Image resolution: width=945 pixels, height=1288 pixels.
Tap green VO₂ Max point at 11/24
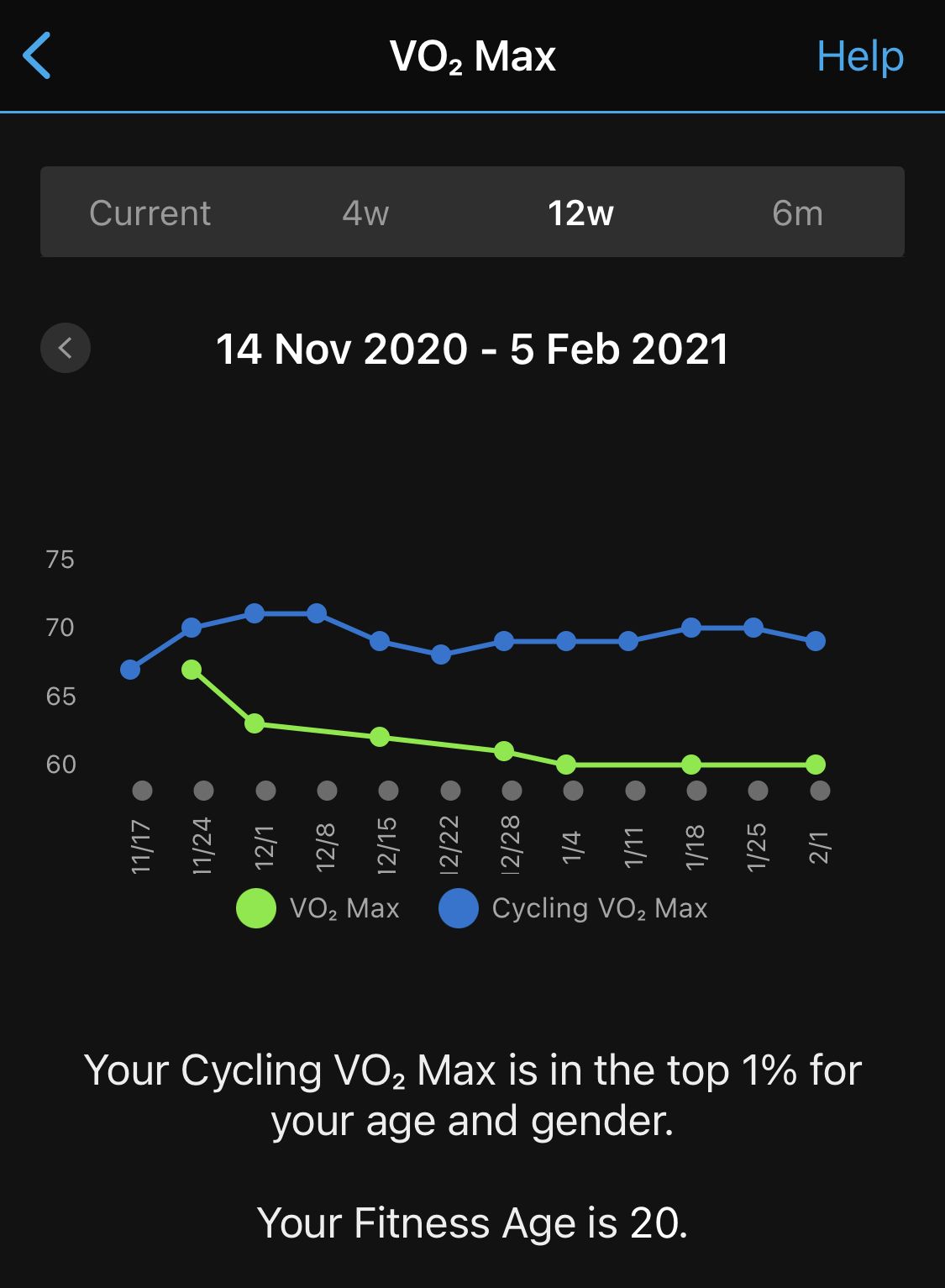click(192, 670)
